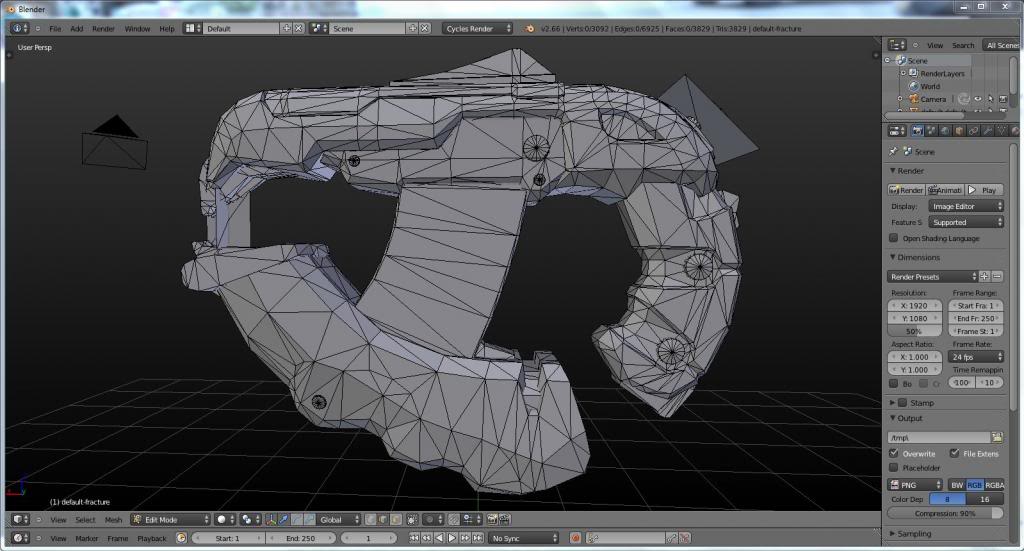Click the Play rendered animation button
Image resolution: width=1024 pixels, height=551 pixels.
tap(984, 190)
